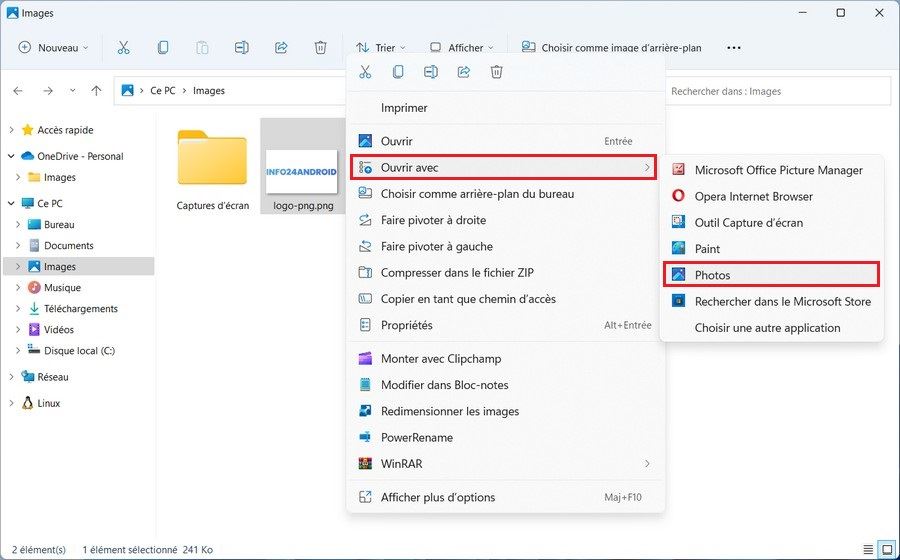Open with Paint in the submenu
The width and height of the screenshot is (900, 560).
tap(771, 249)
